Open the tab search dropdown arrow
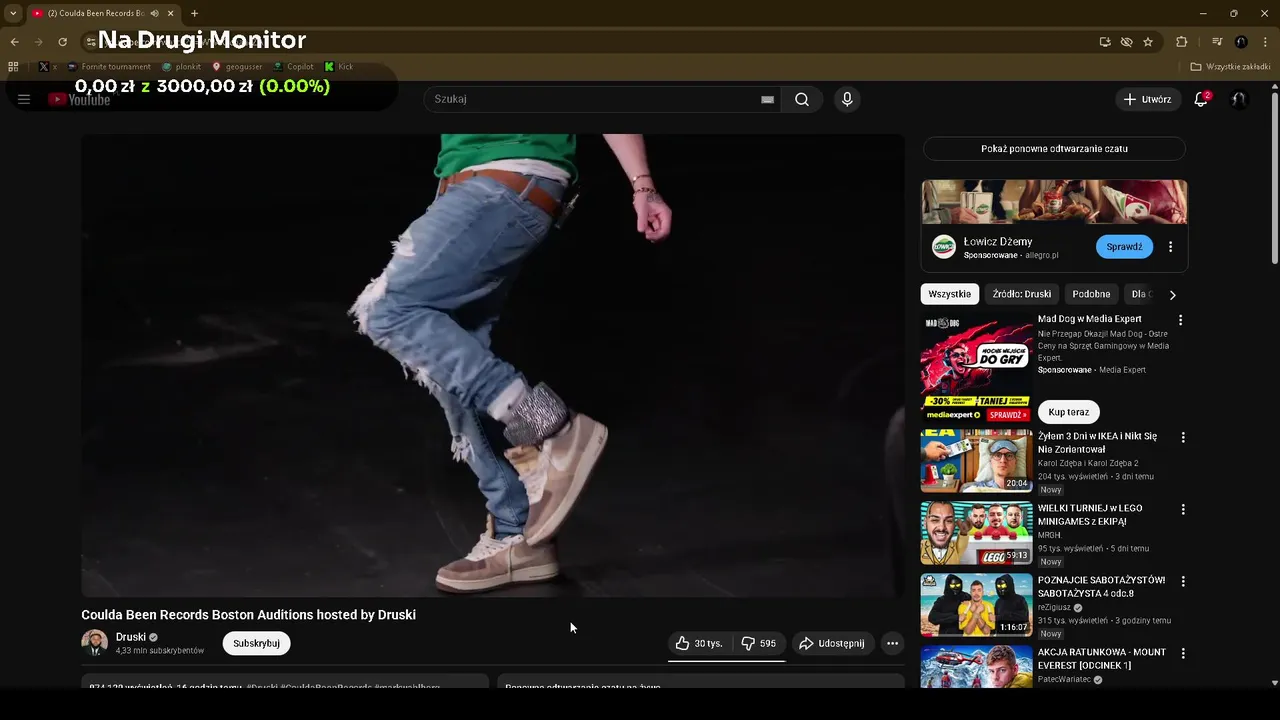Viewport: 1280px width, 720px height. click(13, 13)
